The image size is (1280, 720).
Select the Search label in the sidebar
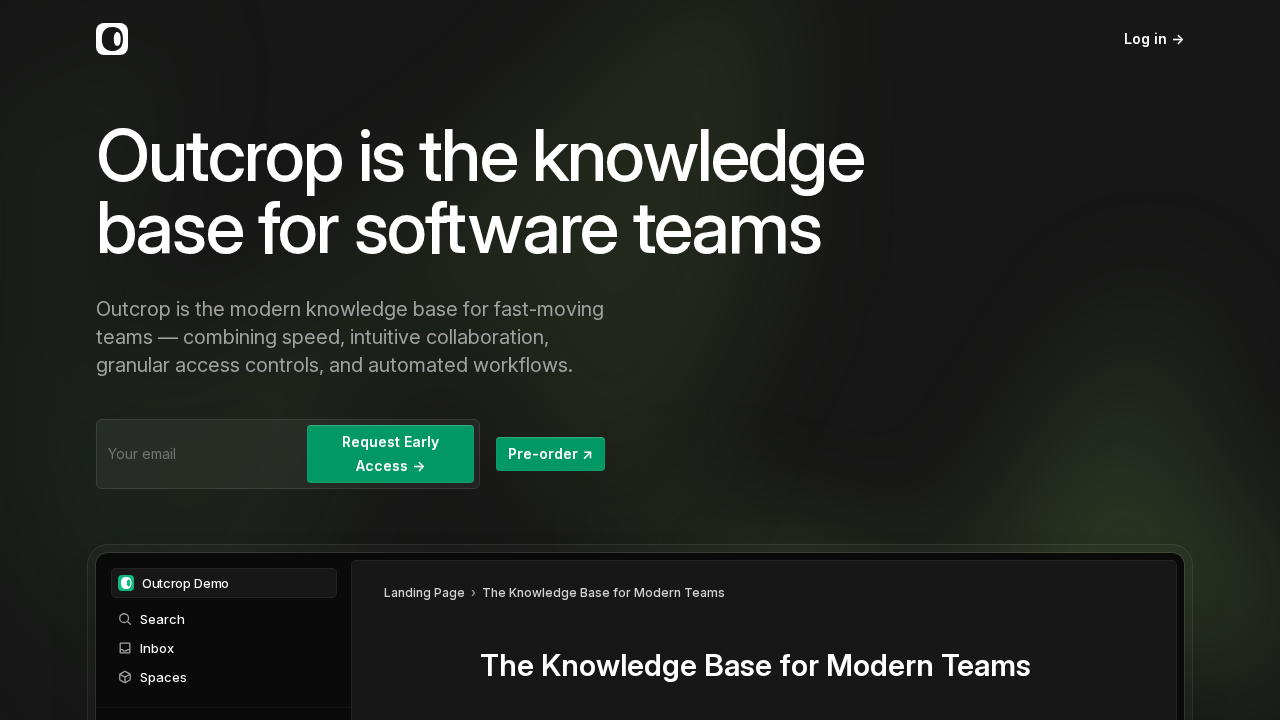[162, 619]
